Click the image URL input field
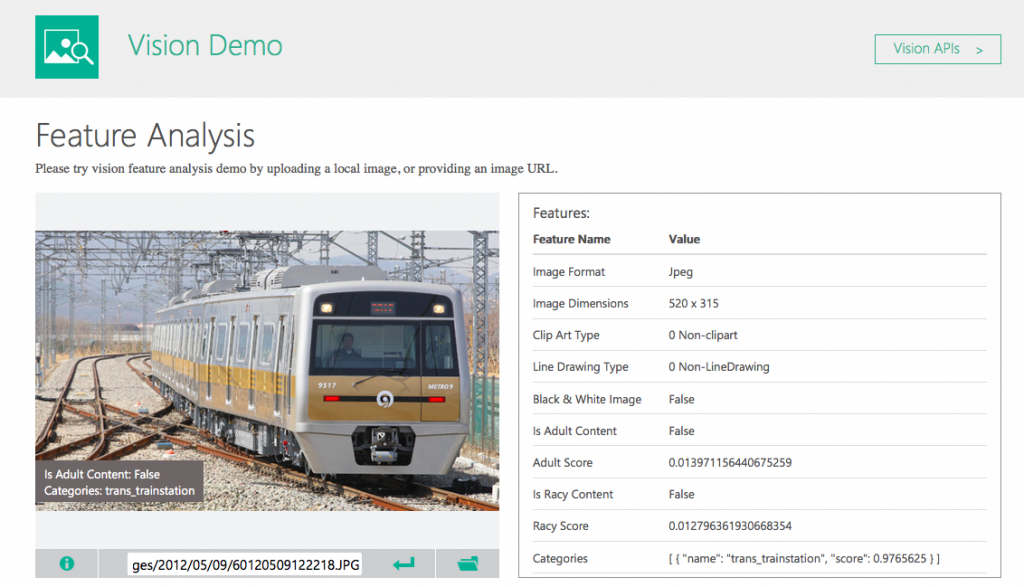Screen dimensions: 1024x587 (x=245, y=565)
